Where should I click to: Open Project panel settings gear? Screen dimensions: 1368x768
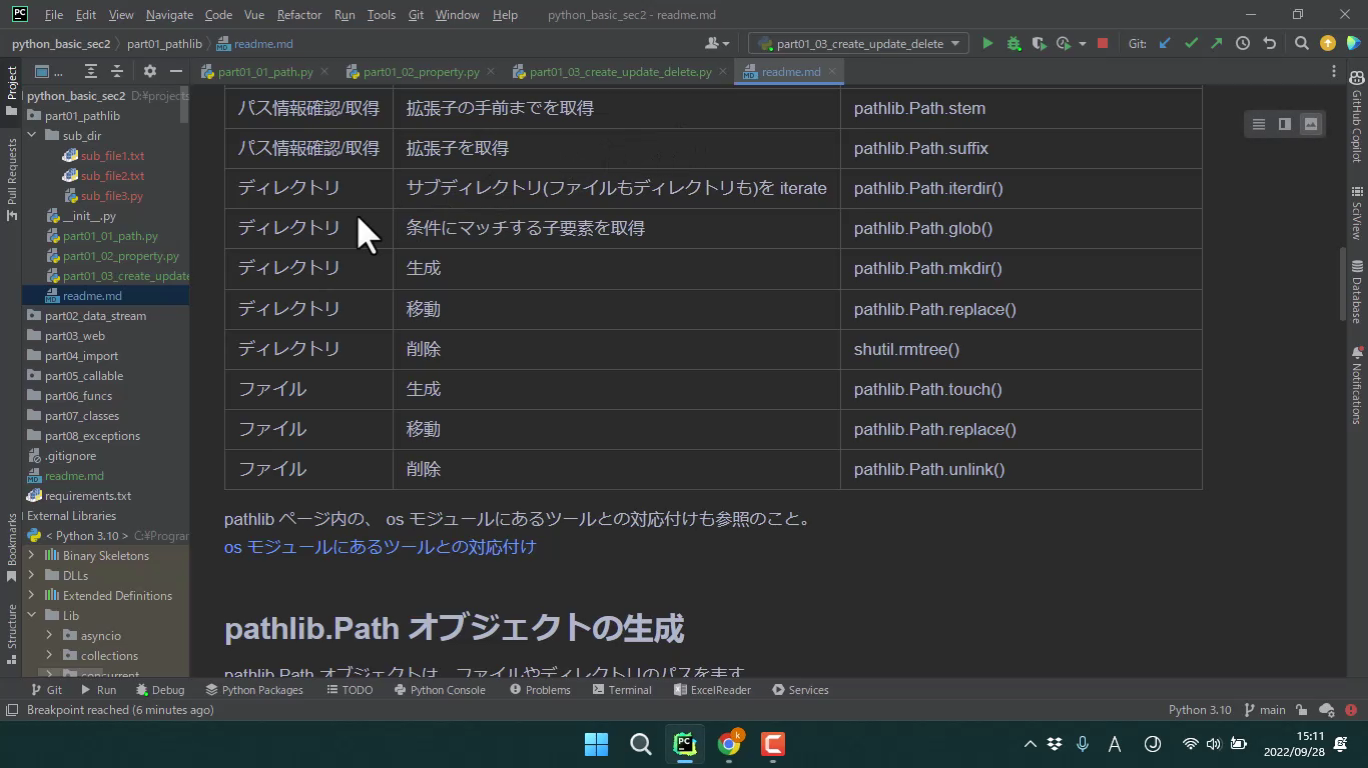tap(150, 71)
